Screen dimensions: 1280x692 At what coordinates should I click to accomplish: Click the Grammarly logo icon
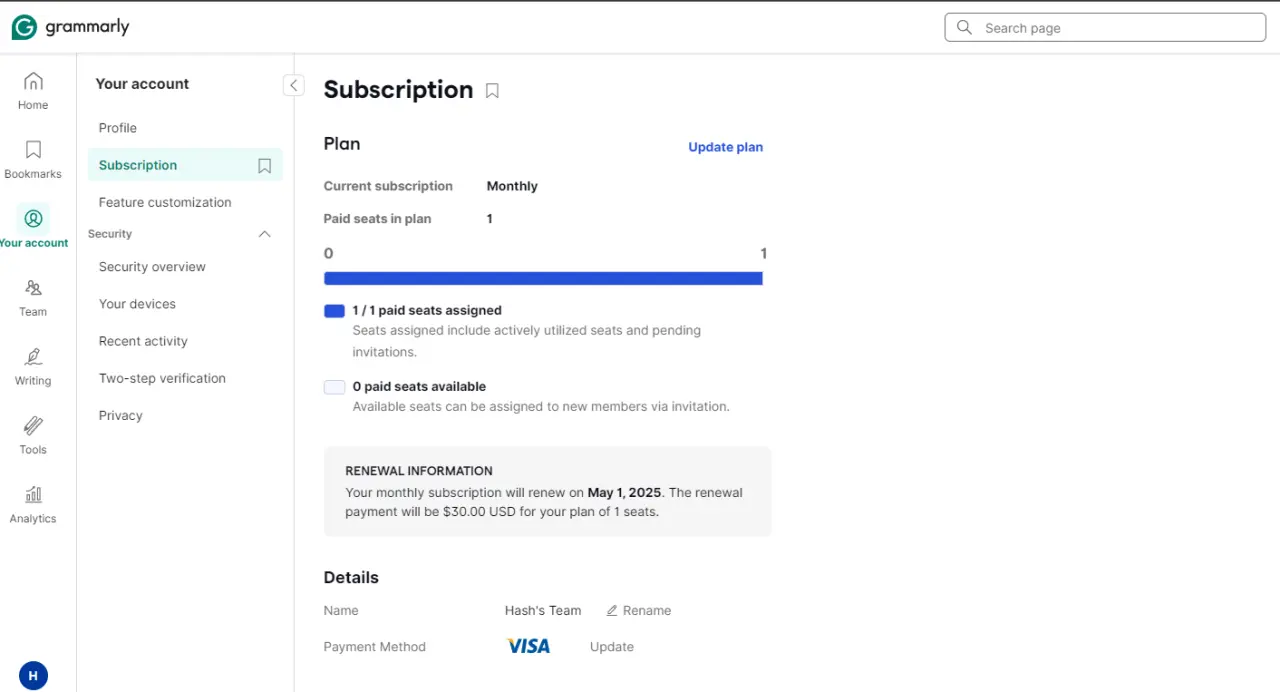pyautogui.click(x=24, y=28)
